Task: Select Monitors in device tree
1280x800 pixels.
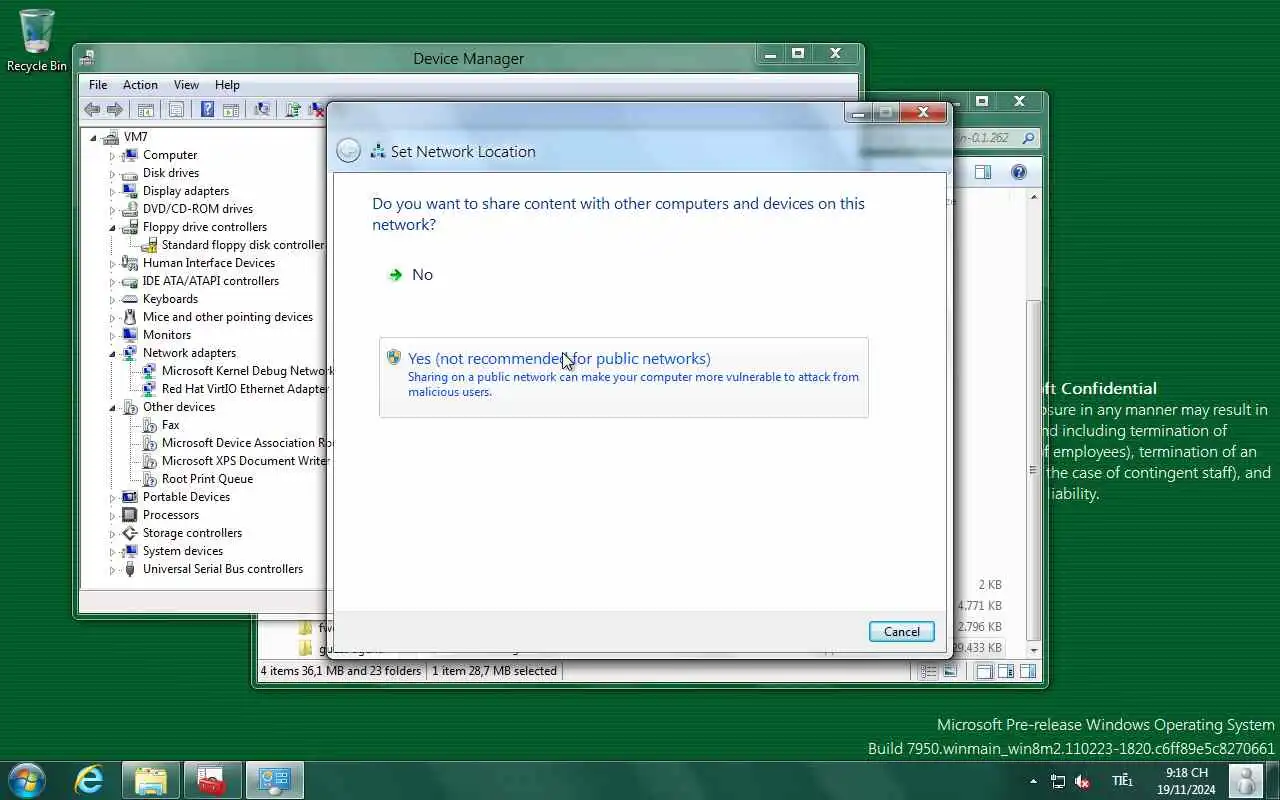Action: 166,335
